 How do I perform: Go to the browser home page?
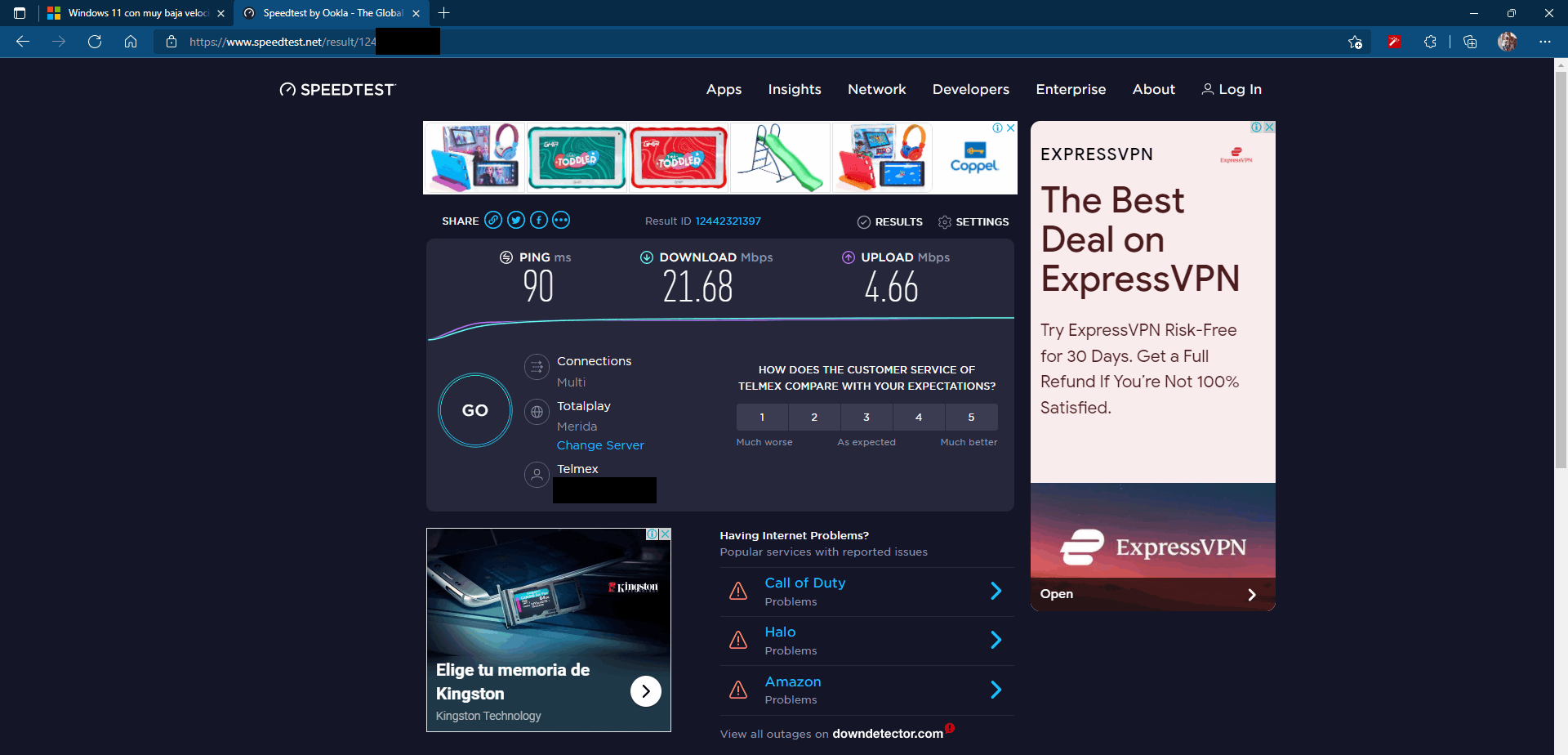[x=131, y=42]
